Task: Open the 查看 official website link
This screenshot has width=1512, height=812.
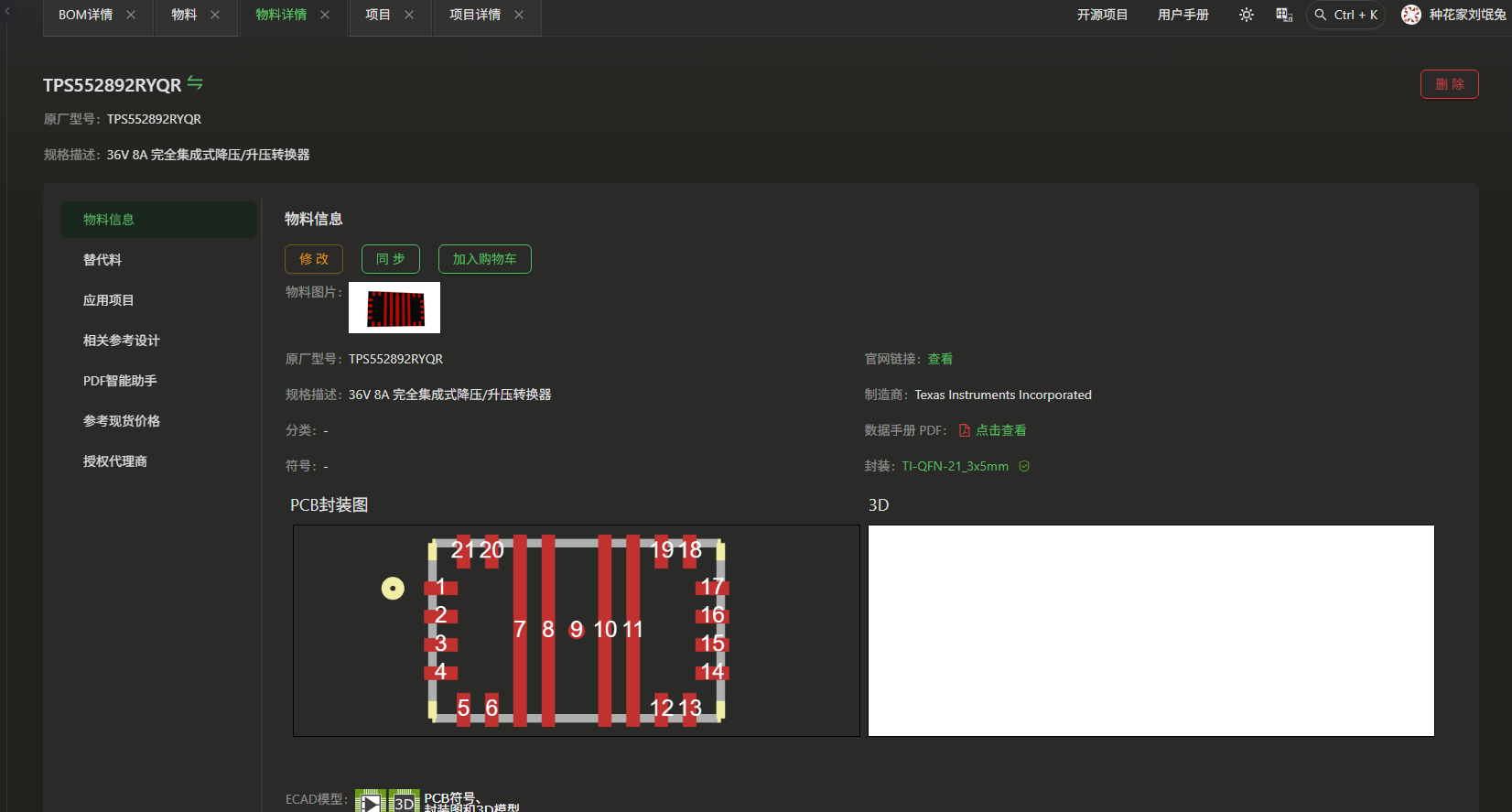Action: (x=940, y=359)
